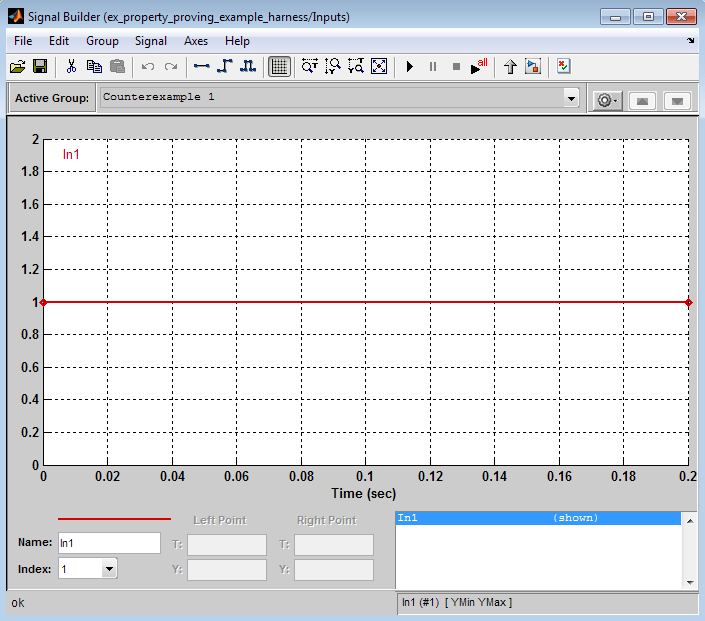Open the File menu
This screenshot has height=621, width=705.
coord(23,41)
